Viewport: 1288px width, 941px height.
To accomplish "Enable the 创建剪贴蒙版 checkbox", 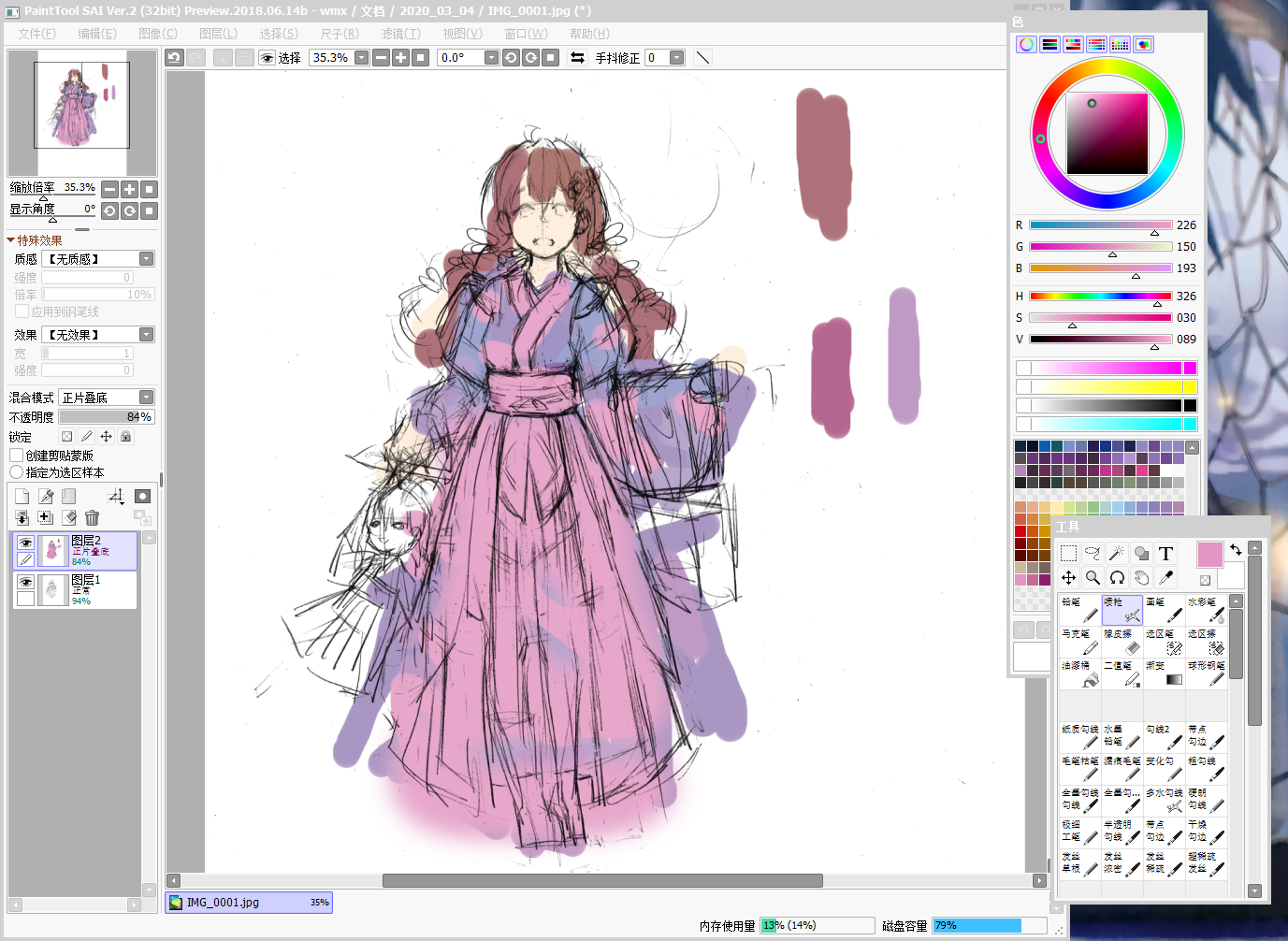I will point(17,456).
